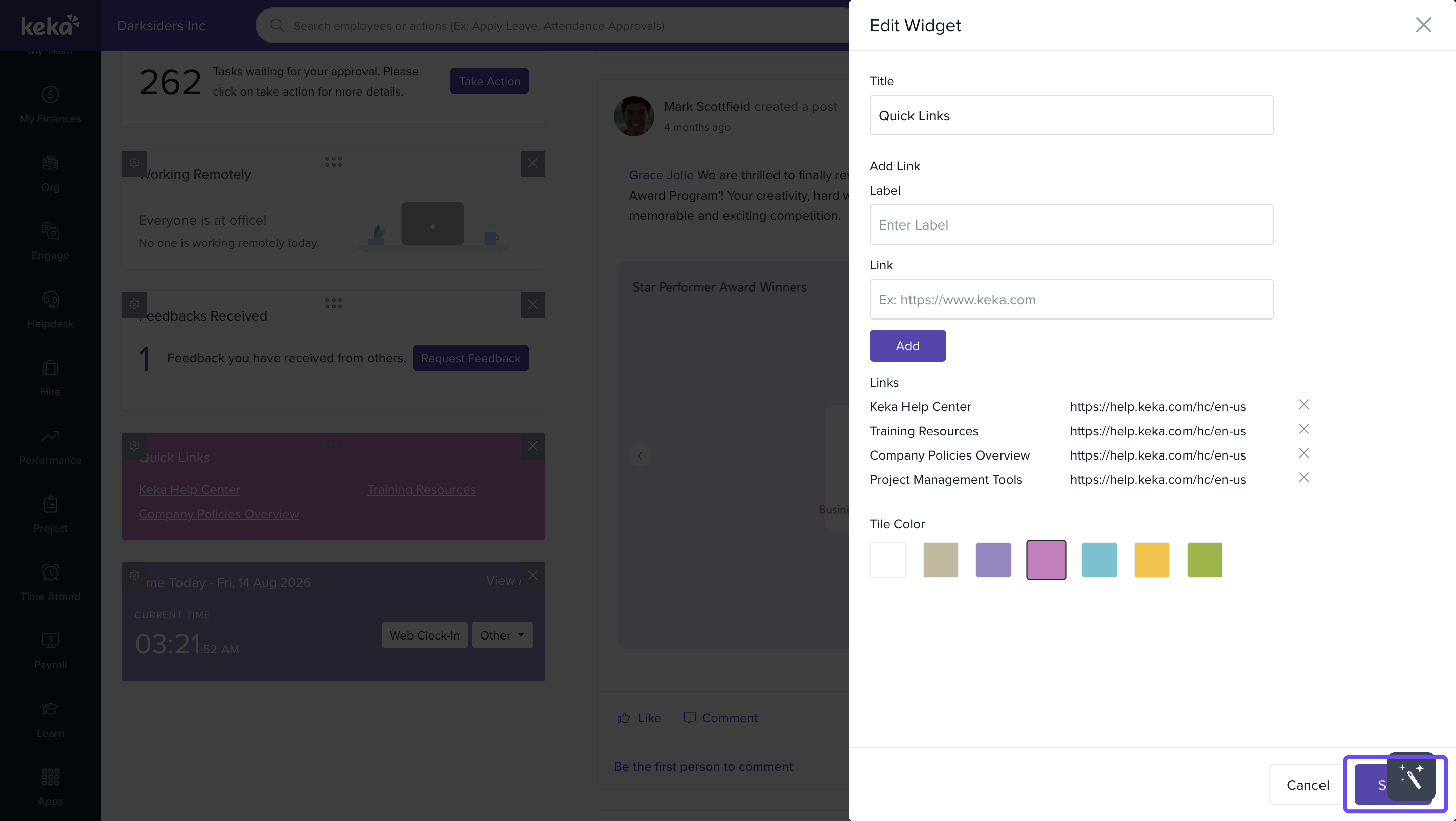The image size is (1456, 821).
Task: Select the beige tile color
Action: click(940, 560)
